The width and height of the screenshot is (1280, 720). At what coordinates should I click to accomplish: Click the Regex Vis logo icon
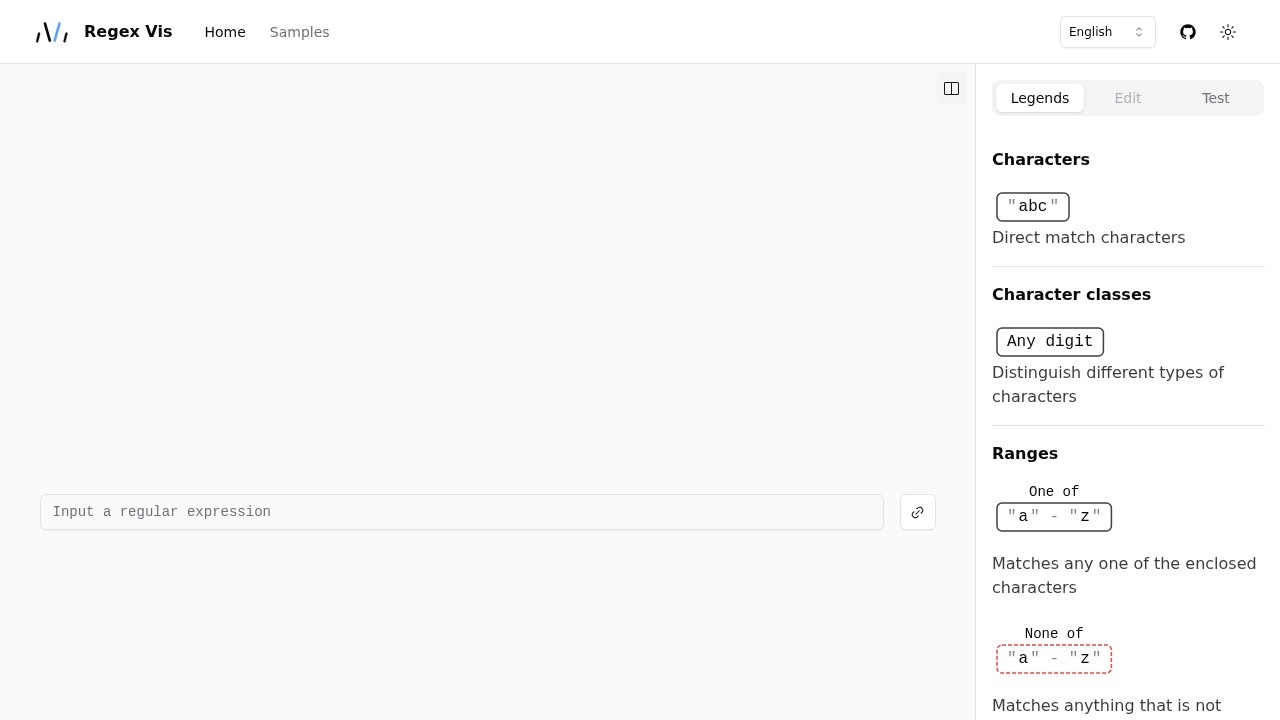(51, 31)
